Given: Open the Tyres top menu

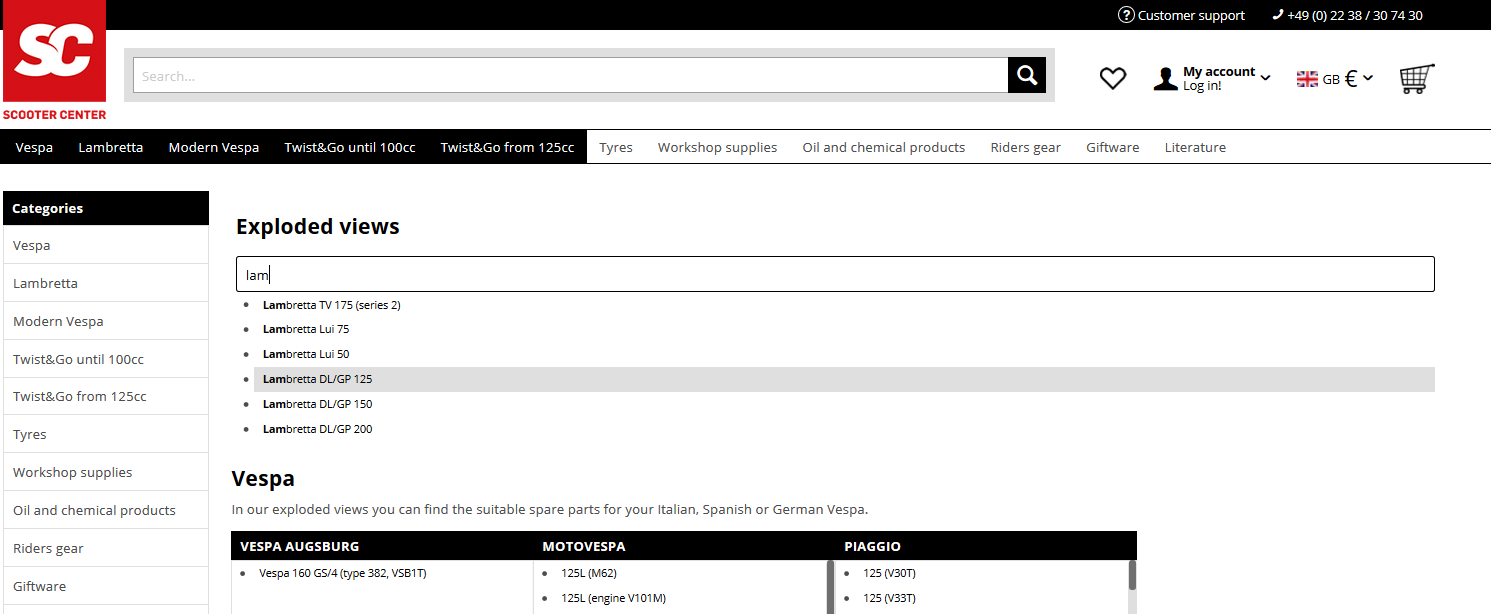Looking at the screenshot, I should [616, 147].
